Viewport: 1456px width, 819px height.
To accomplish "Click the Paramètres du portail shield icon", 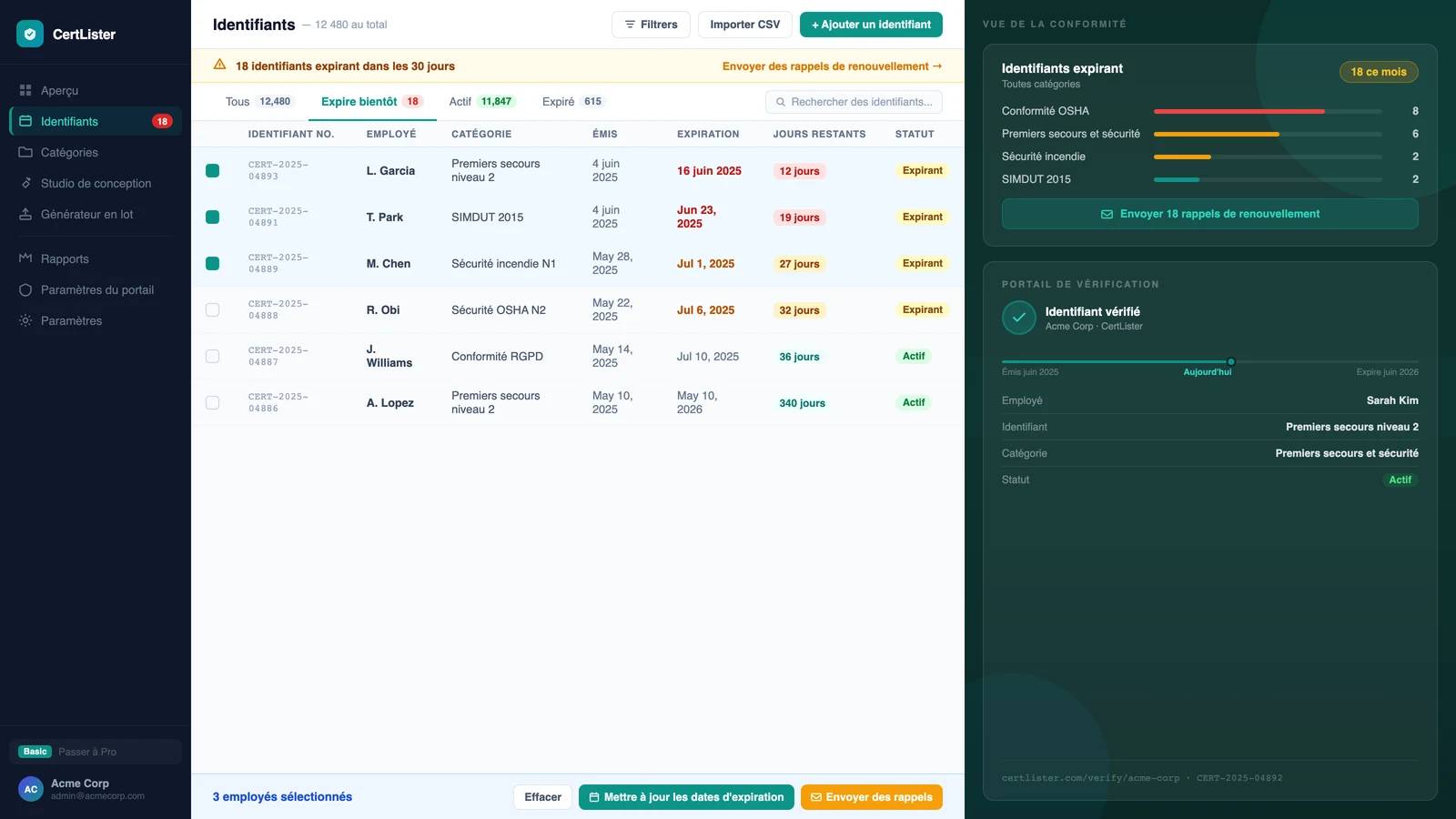I will coord(25,289).
